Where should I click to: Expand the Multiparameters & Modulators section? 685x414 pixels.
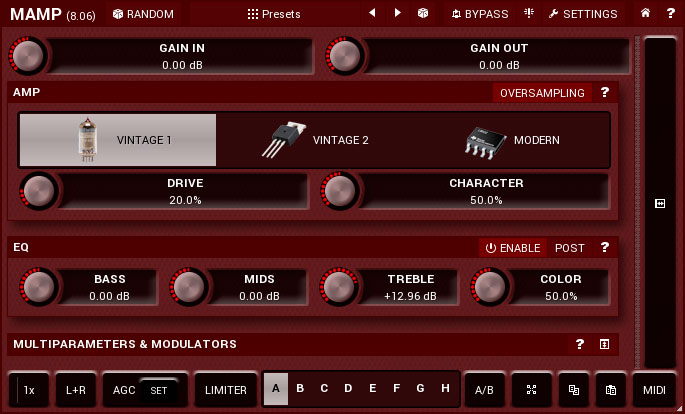pyautogui.click(x=604, y=344)
